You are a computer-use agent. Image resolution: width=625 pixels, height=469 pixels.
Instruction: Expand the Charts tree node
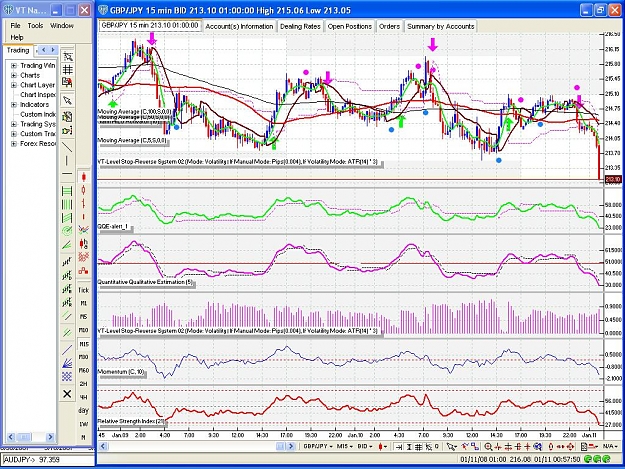pos(14,75)
